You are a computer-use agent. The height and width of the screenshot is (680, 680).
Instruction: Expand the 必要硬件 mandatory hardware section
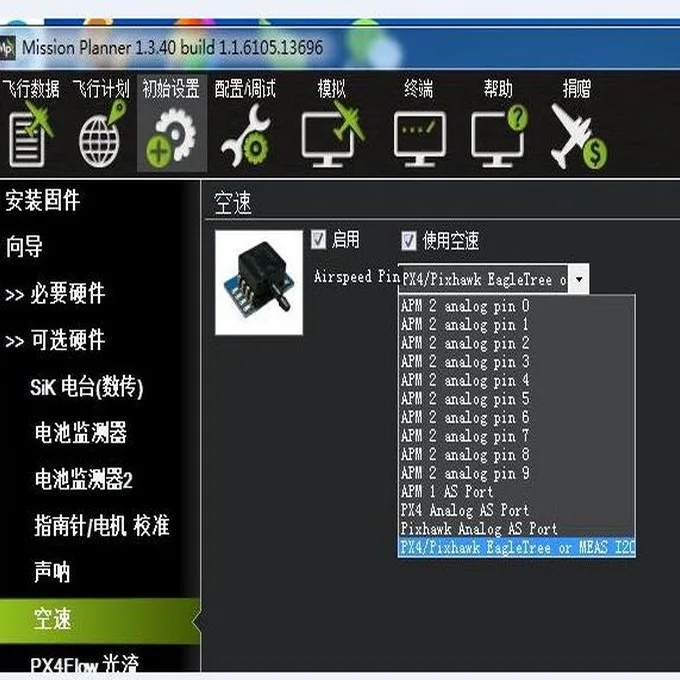pos(55,294)
